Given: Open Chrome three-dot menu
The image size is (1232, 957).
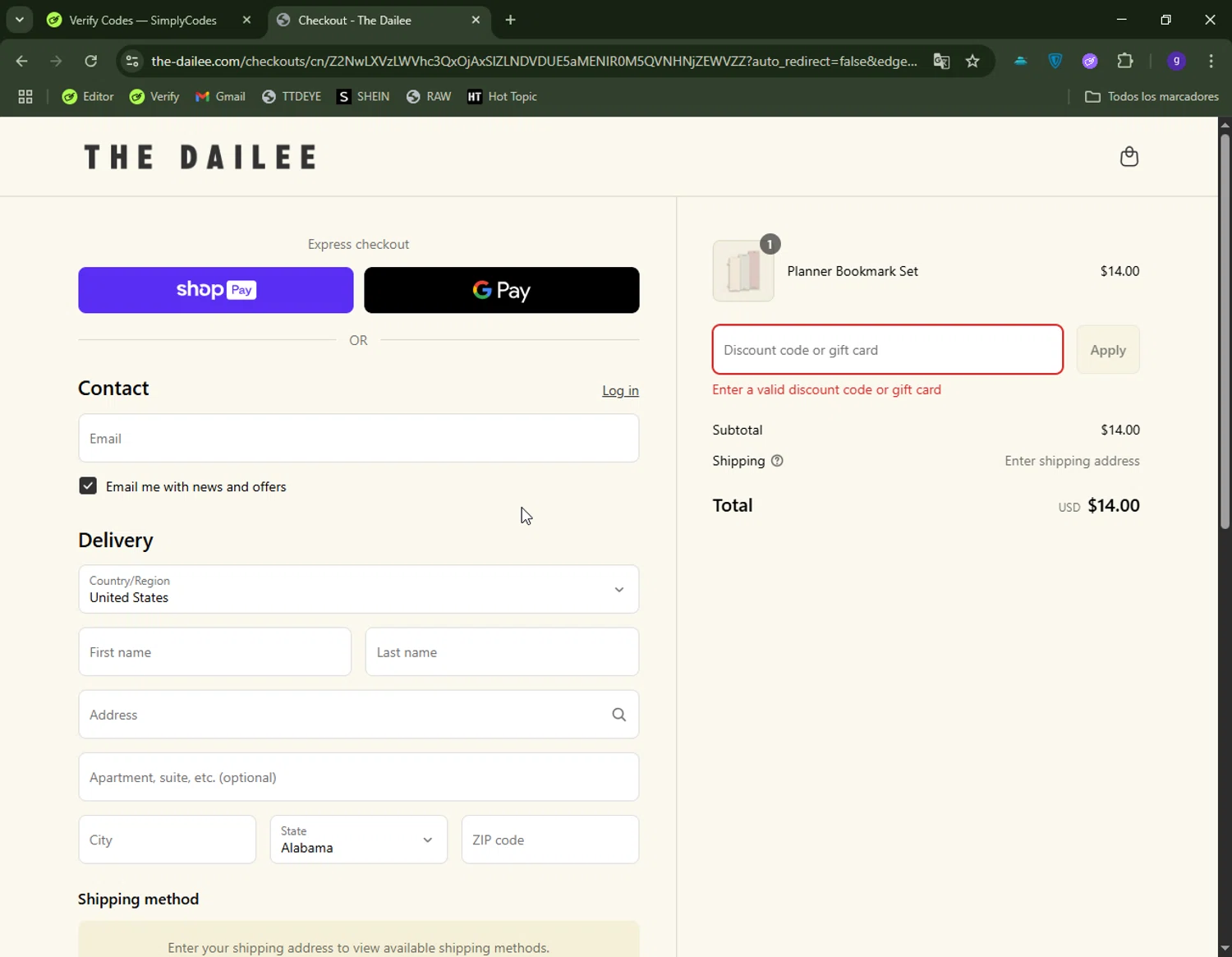Looking at the screenshot, I should (1211, 61).
